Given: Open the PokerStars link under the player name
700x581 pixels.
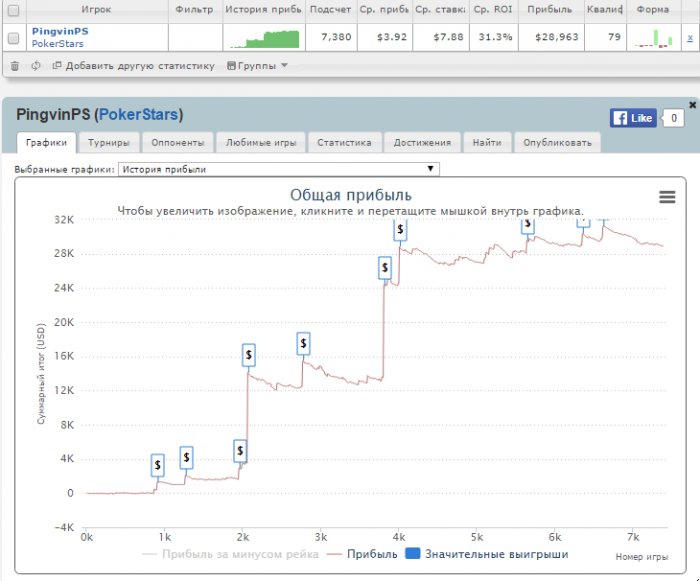Looking at the screenshot, I should [x=58, y=44].
